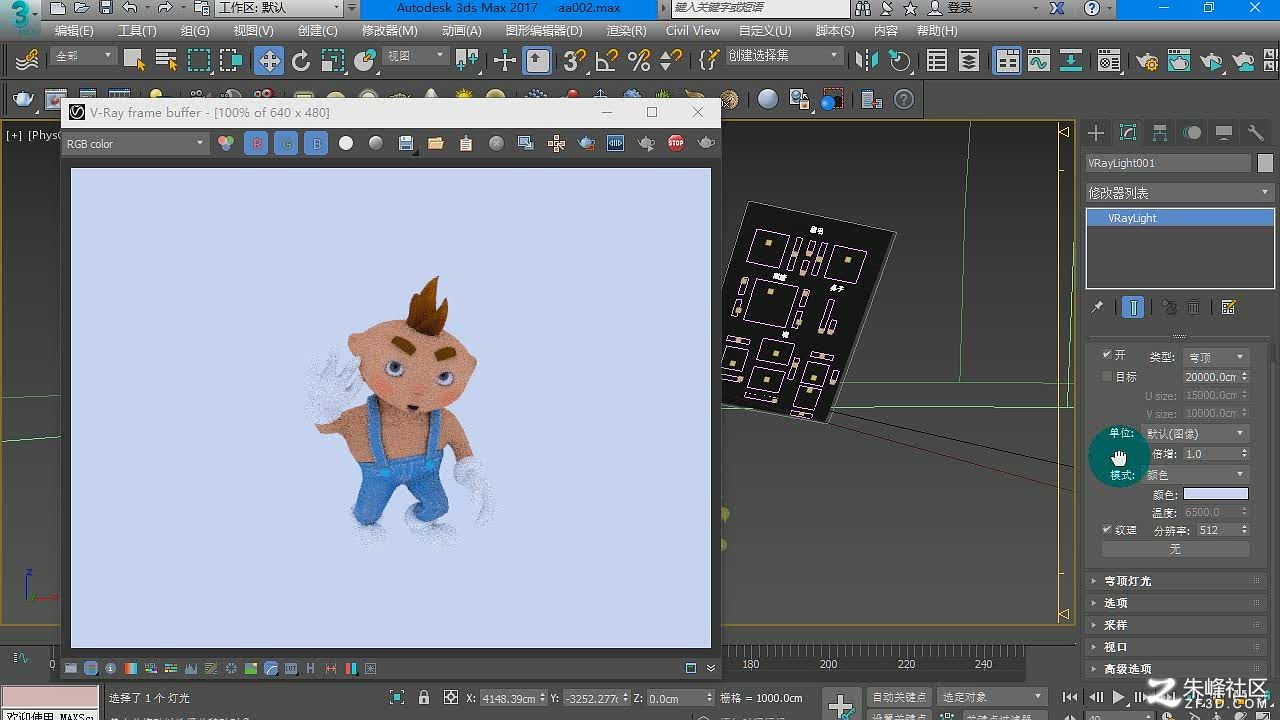Select the Rotate tool
The height and width of the screenshot is (720, 1280).
(x=301, y=61)
